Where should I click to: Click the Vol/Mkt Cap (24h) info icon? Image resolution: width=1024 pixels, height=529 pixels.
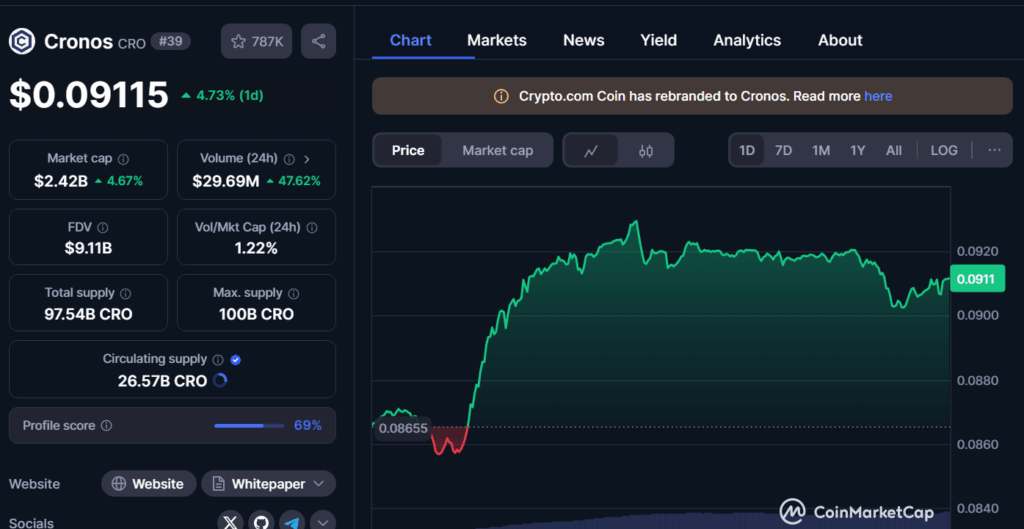[x=312, y=228]
